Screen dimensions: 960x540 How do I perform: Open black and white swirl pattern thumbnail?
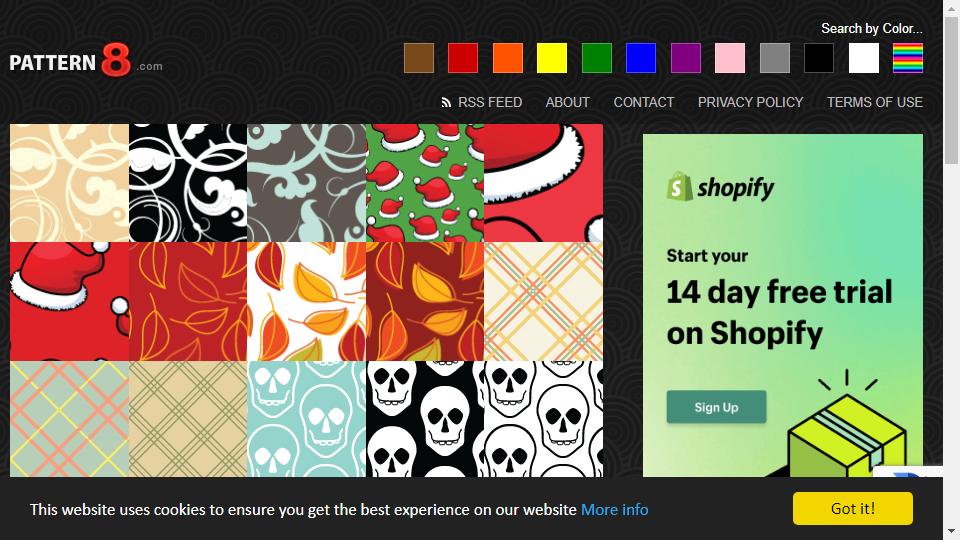[x=188, y=183]
